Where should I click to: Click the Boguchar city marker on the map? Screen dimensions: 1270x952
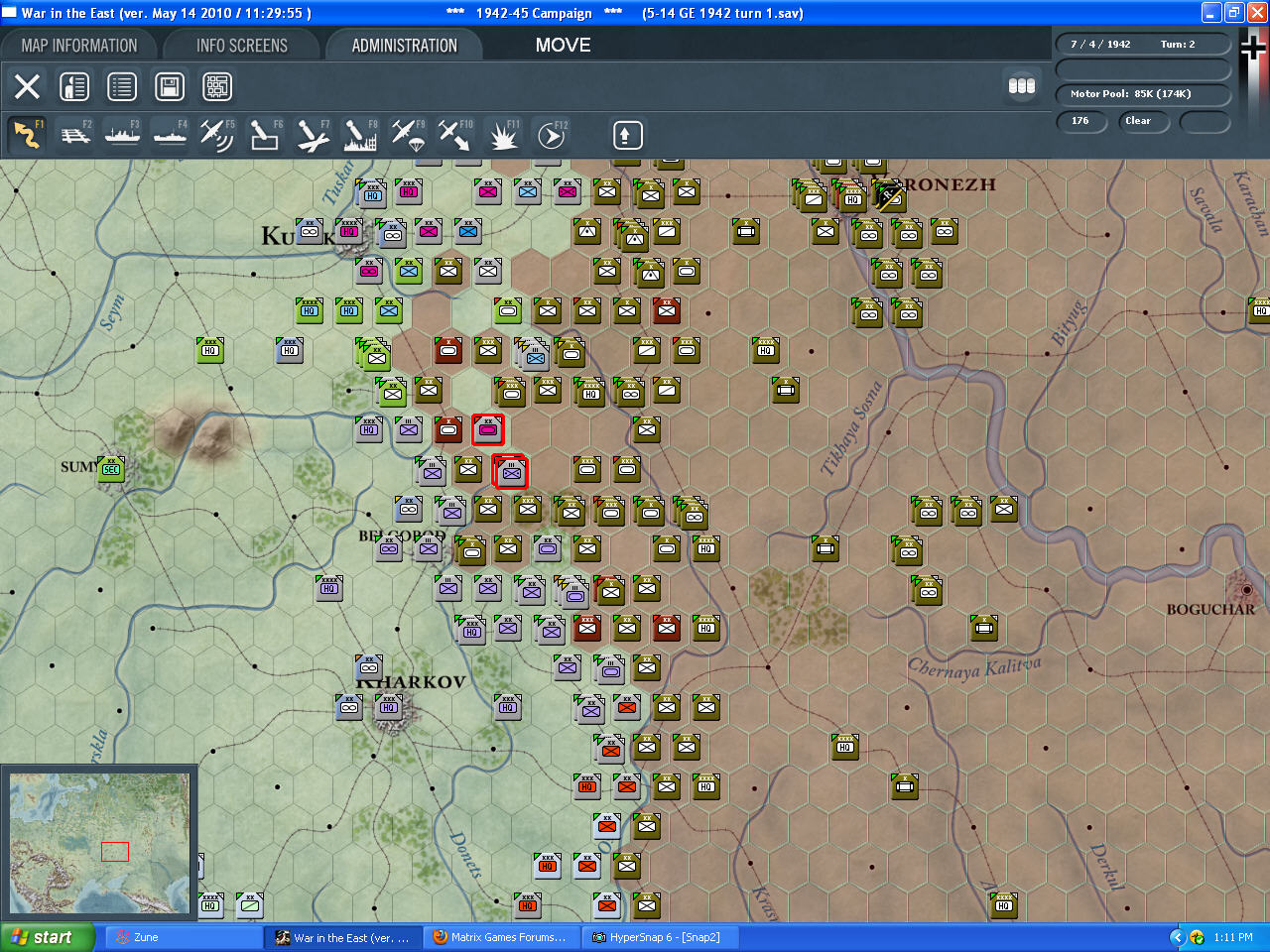1245,589
